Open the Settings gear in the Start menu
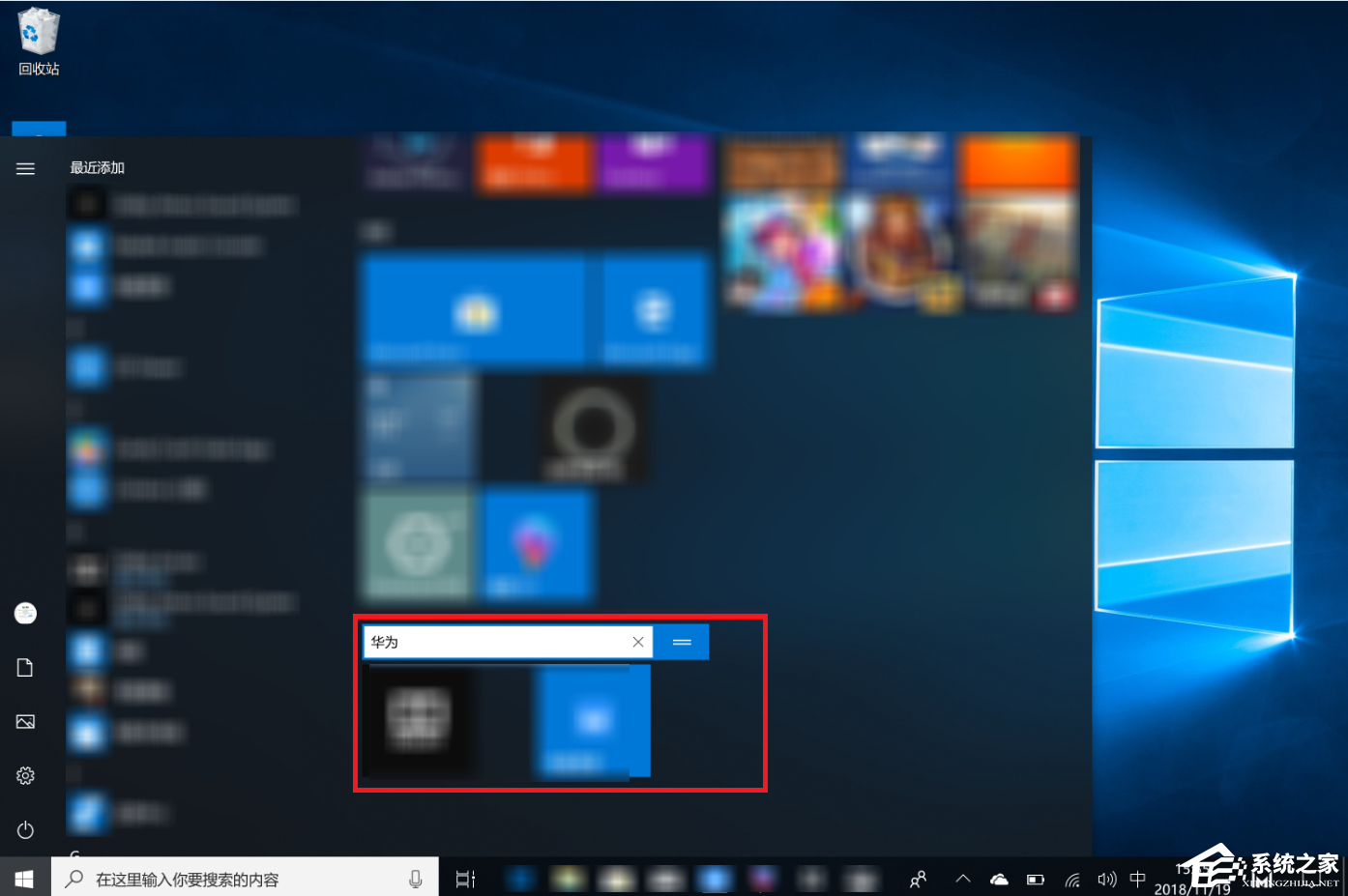The image size is (1348, 896). click(25, 774)
